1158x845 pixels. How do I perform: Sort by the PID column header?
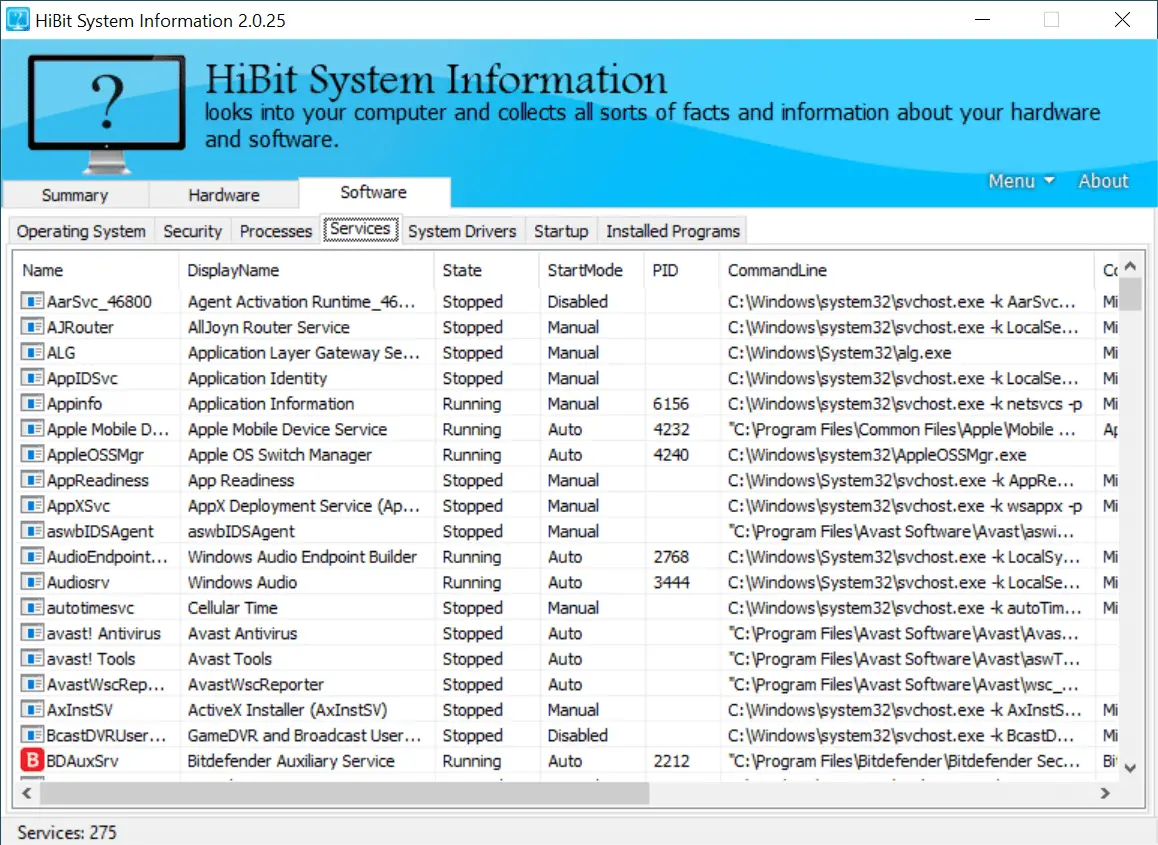pos(682,270)
